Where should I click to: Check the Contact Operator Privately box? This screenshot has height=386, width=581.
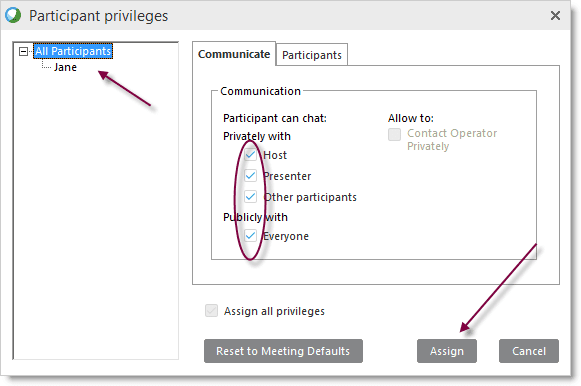[395, 134]
